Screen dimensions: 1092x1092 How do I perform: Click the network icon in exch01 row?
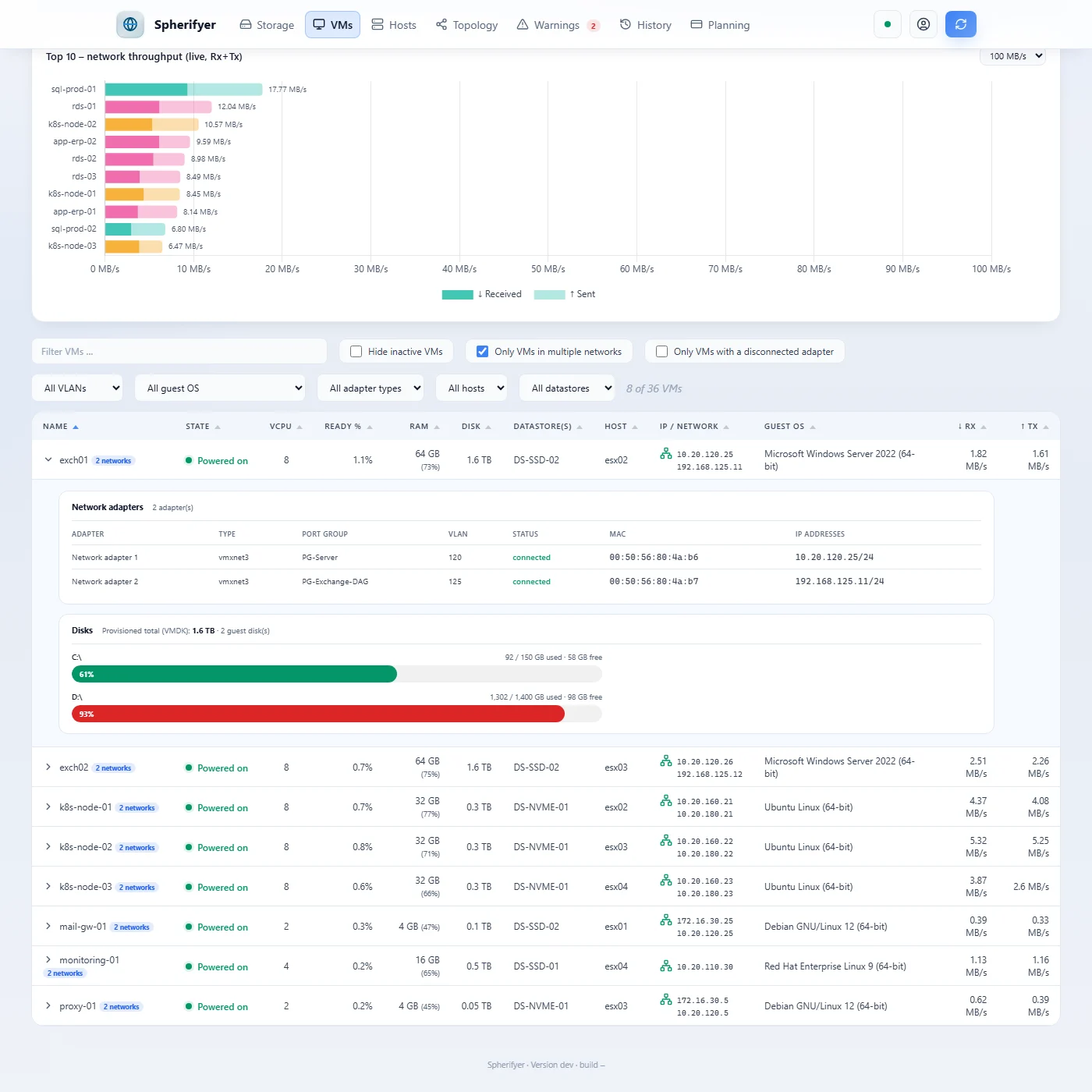(666, 453)
